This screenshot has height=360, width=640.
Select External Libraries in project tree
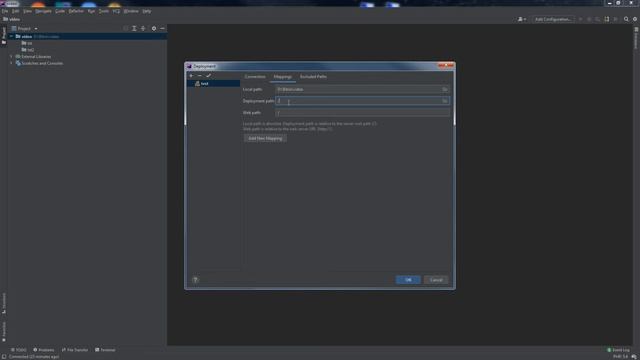[33, 57]
